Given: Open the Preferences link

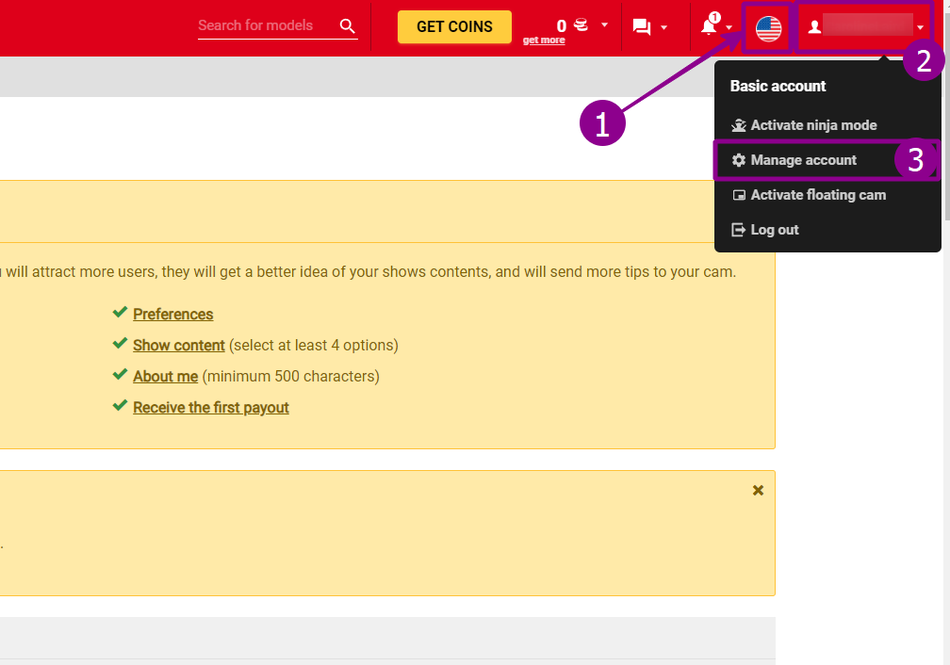Looking at the screenshot, I should [x=173, y=314].
